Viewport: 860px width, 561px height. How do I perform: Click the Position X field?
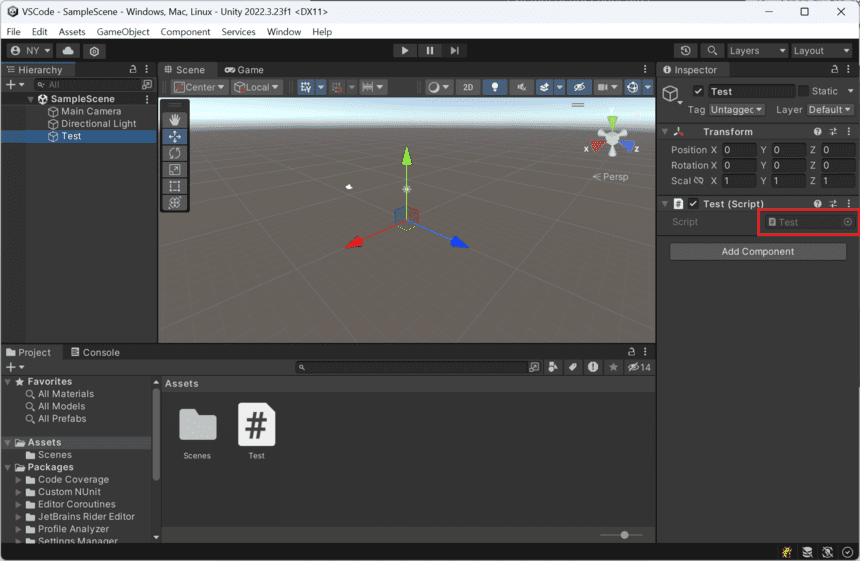pos(739,150)
